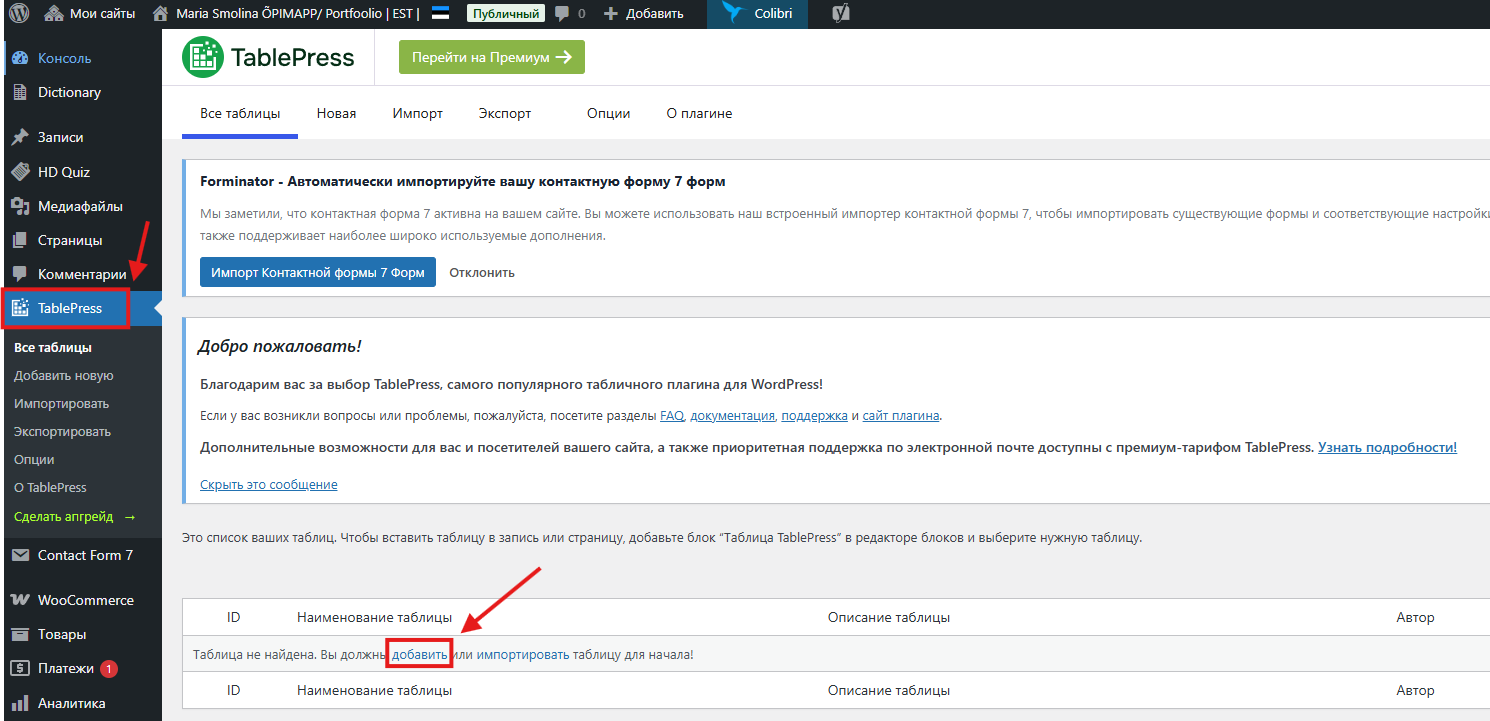Click the Dictionary sidebar icon
Image resolution: width=1490 pixels, height=721 pixels.
[x=20, y=92]
